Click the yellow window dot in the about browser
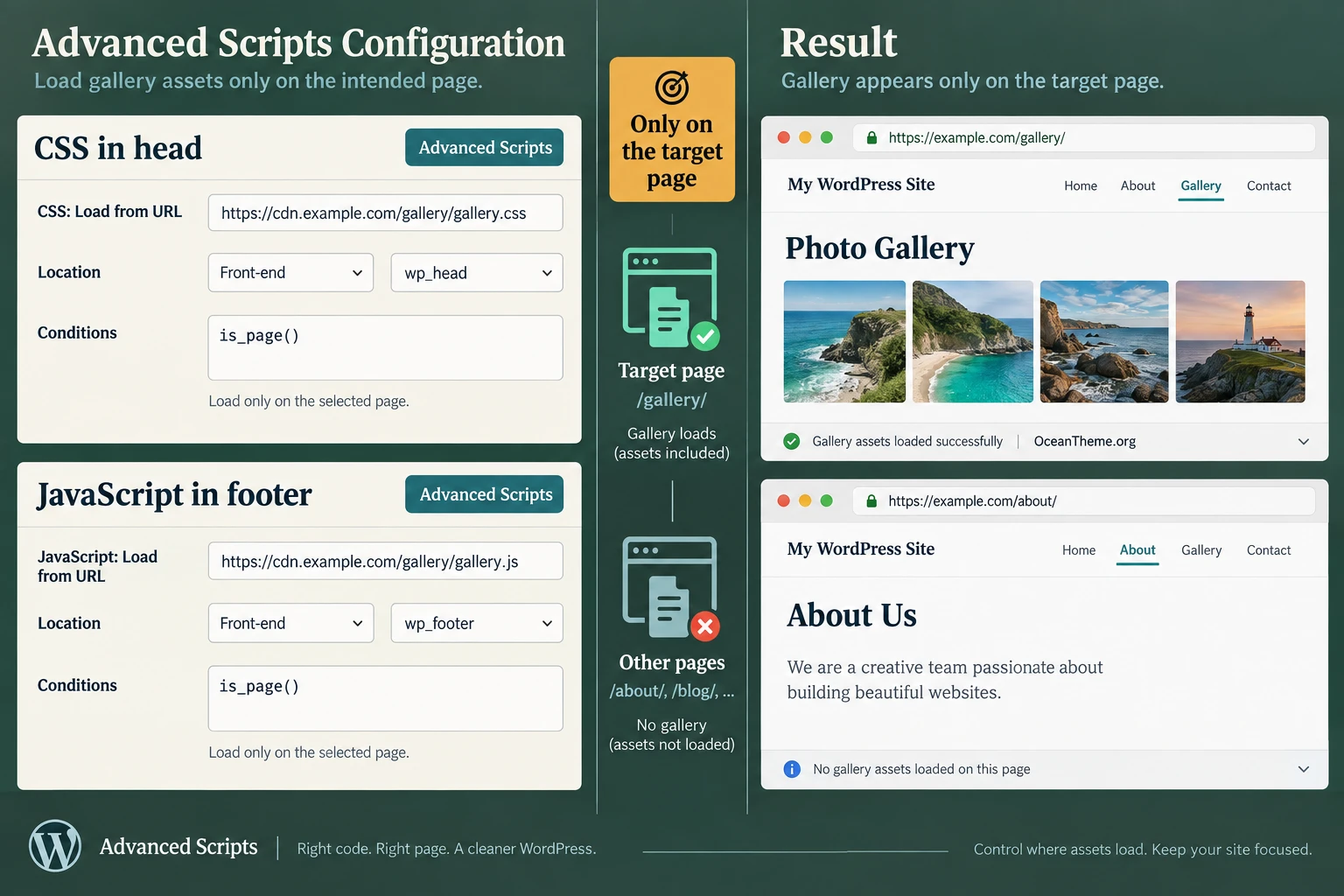The image size is (1344, 896). pos(805,500)
